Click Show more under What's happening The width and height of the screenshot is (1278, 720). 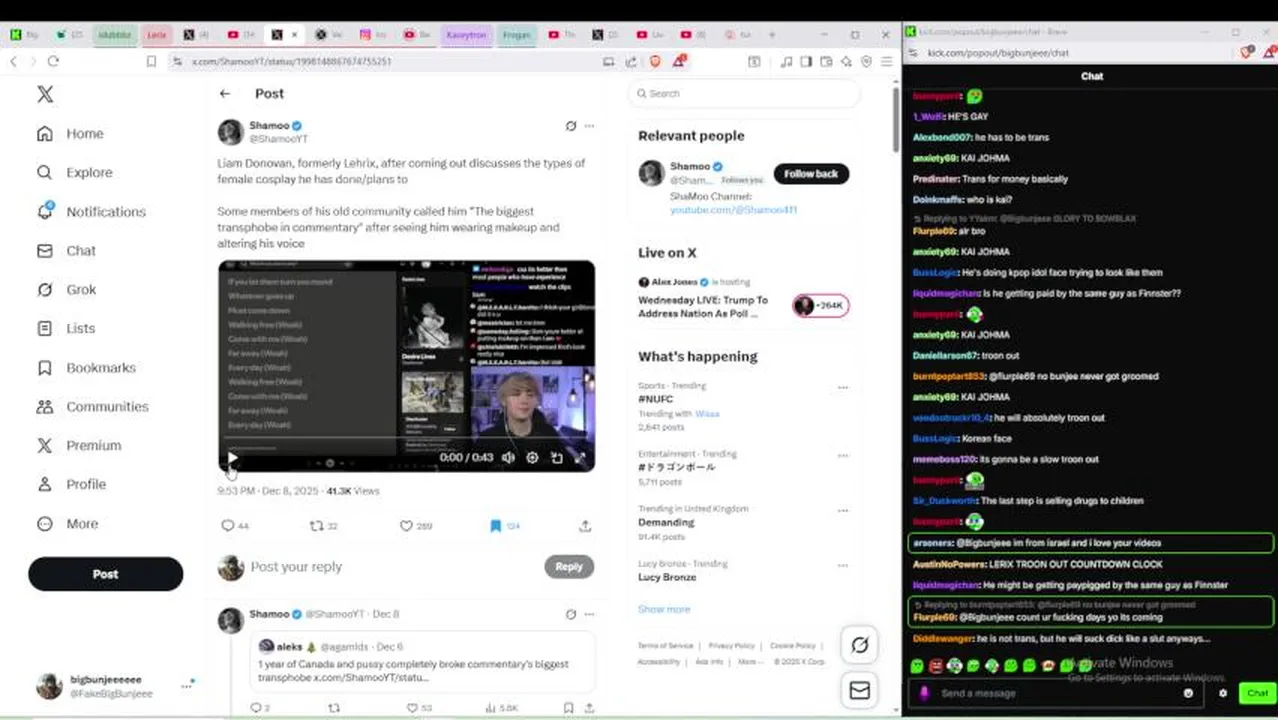tap(664, 609)
